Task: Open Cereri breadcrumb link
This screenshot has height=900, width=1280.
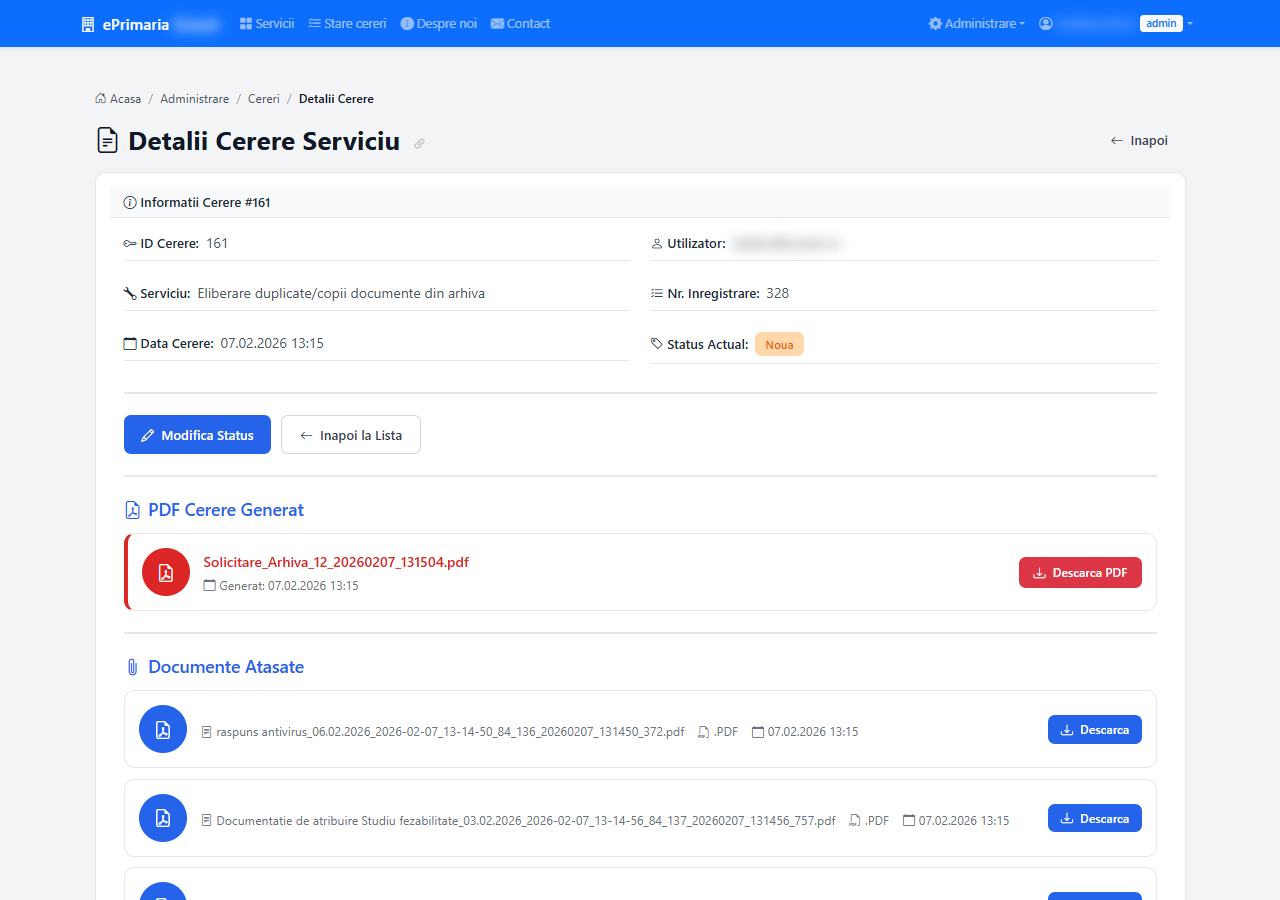Action: (264, 99)
